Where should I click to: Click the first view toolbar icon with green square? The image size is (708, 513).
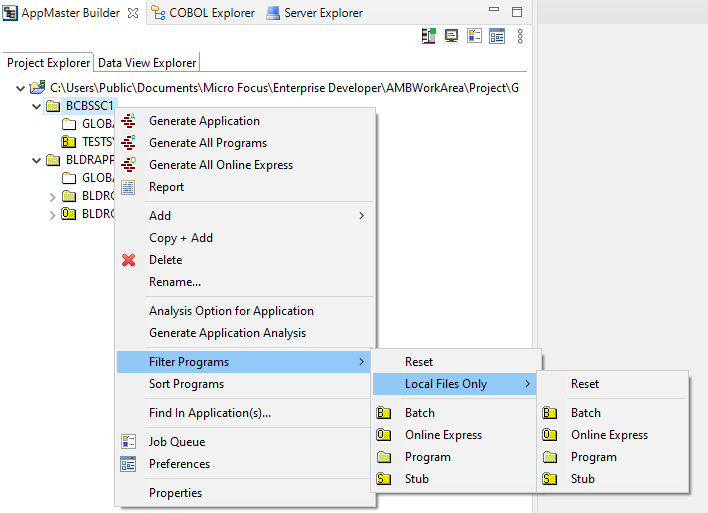point(429,36)
